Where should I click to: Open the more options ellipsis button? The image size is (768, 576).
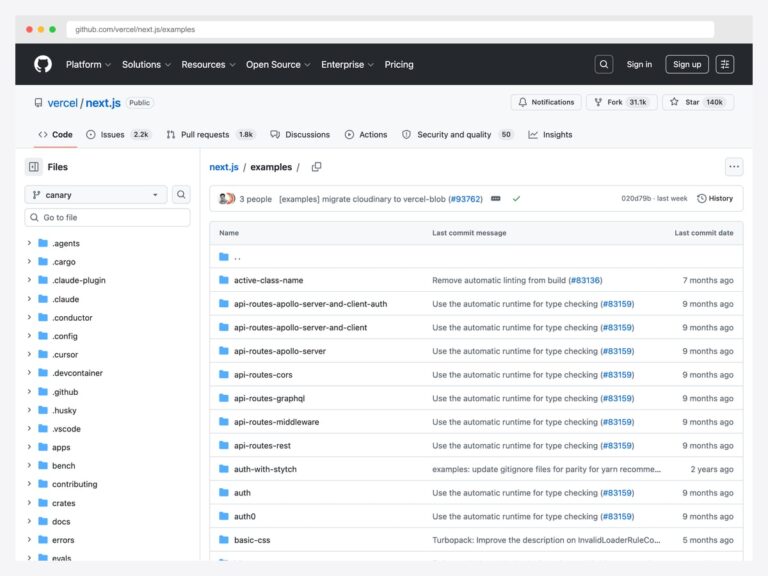coord(733,167)
